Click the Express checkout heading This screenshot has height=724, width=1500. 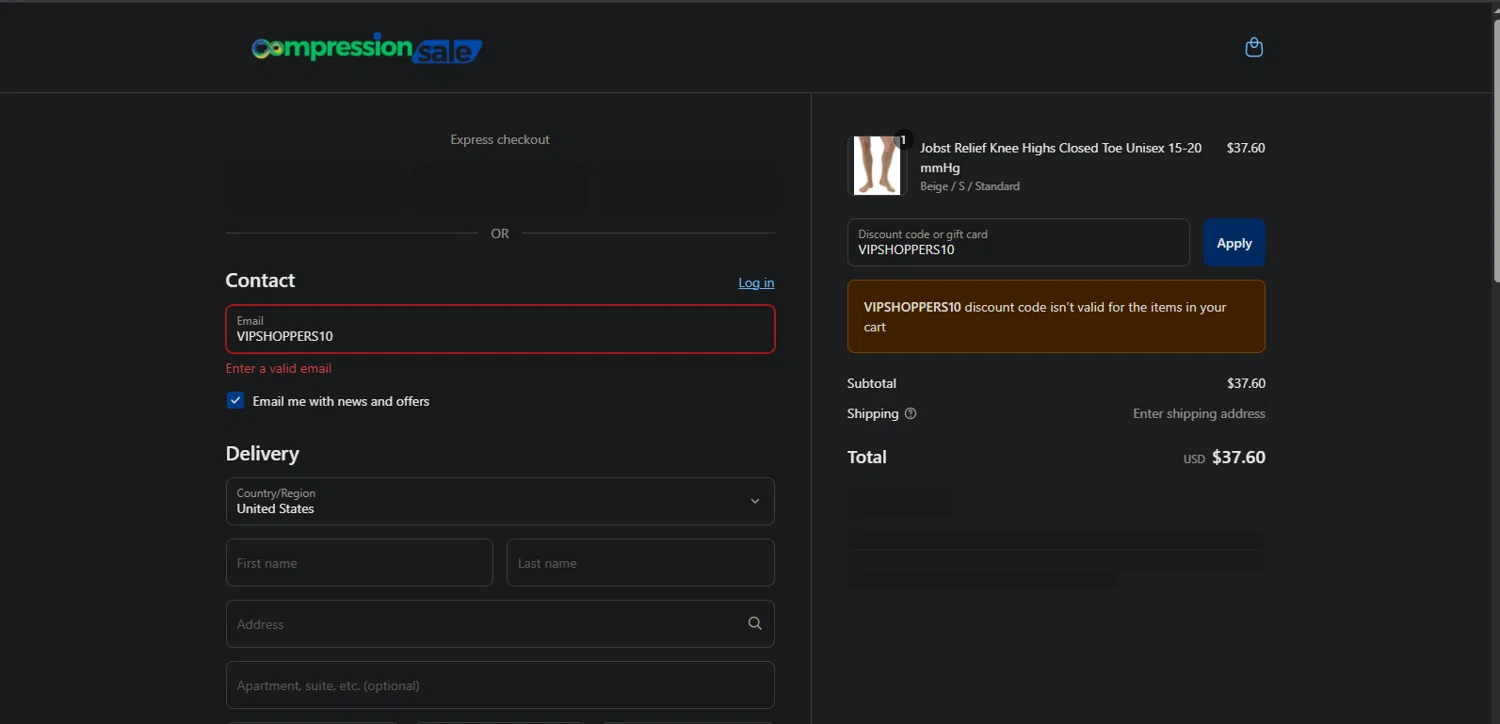[500, 140]
